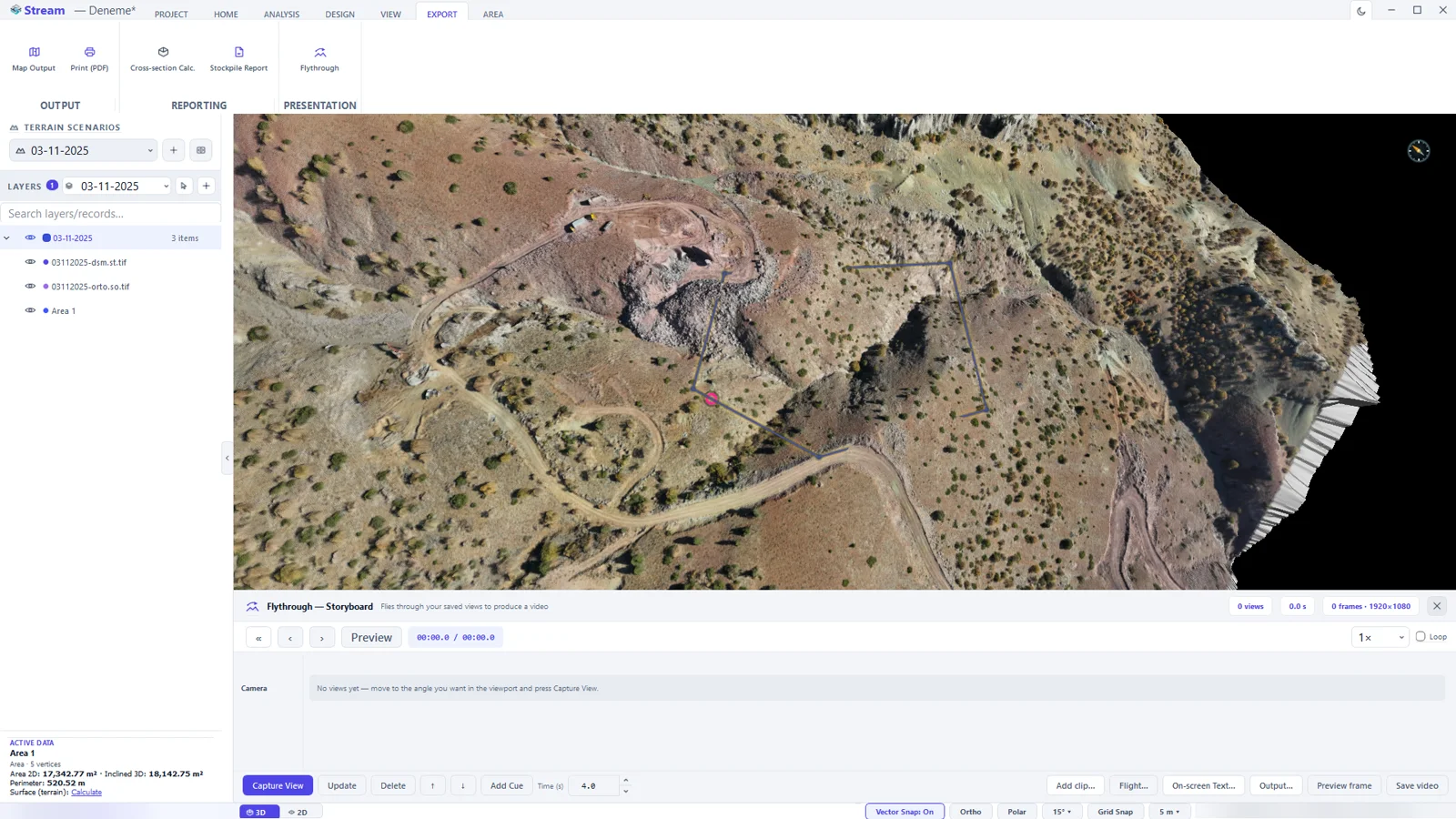
Task: Open the 1× playback speed dropdown
Action: (1380, 638)
